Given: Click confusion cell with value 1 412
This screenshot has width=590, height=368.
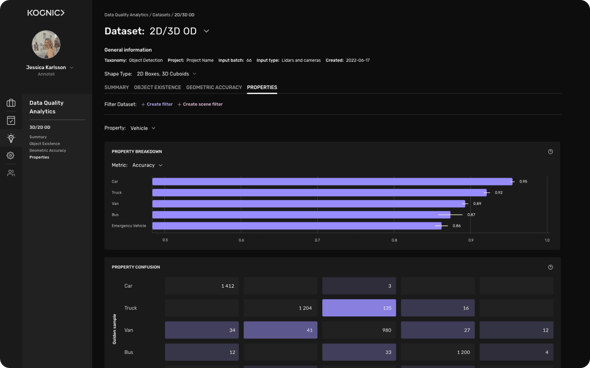Looking at the screenshot, I should coord(202,286).
